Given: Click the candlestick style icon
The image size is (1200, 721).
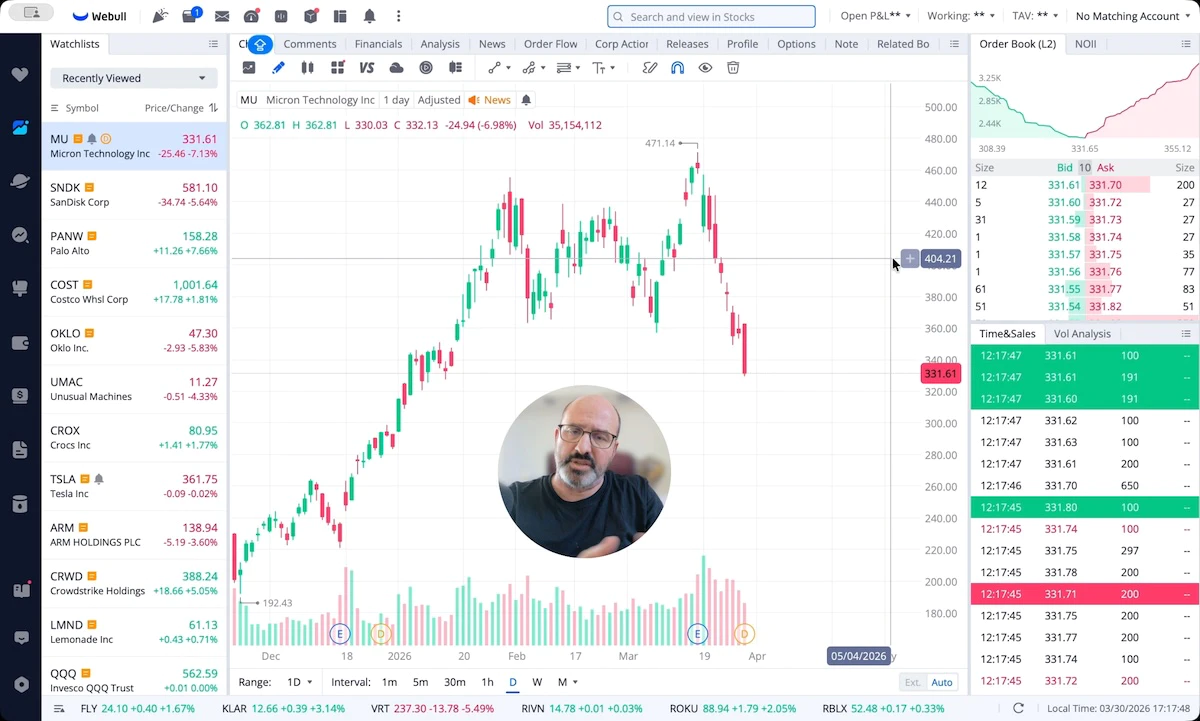Looking at the screenshot, I should coord(308,68).
